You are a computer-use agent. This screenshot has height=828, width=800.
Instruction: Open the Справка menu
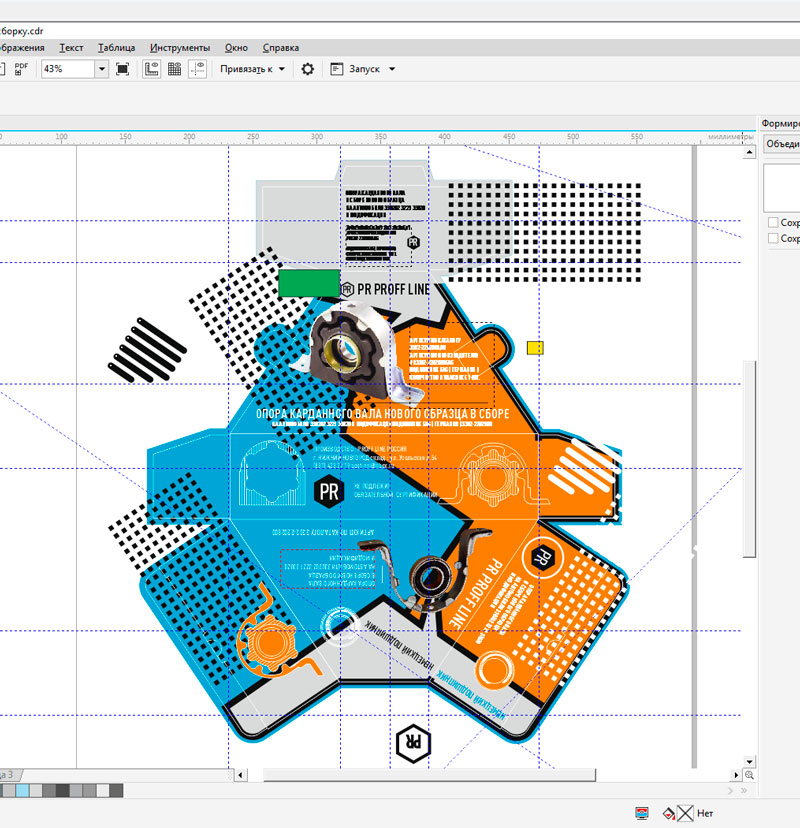pyautogui.click(x=280, y=47)
